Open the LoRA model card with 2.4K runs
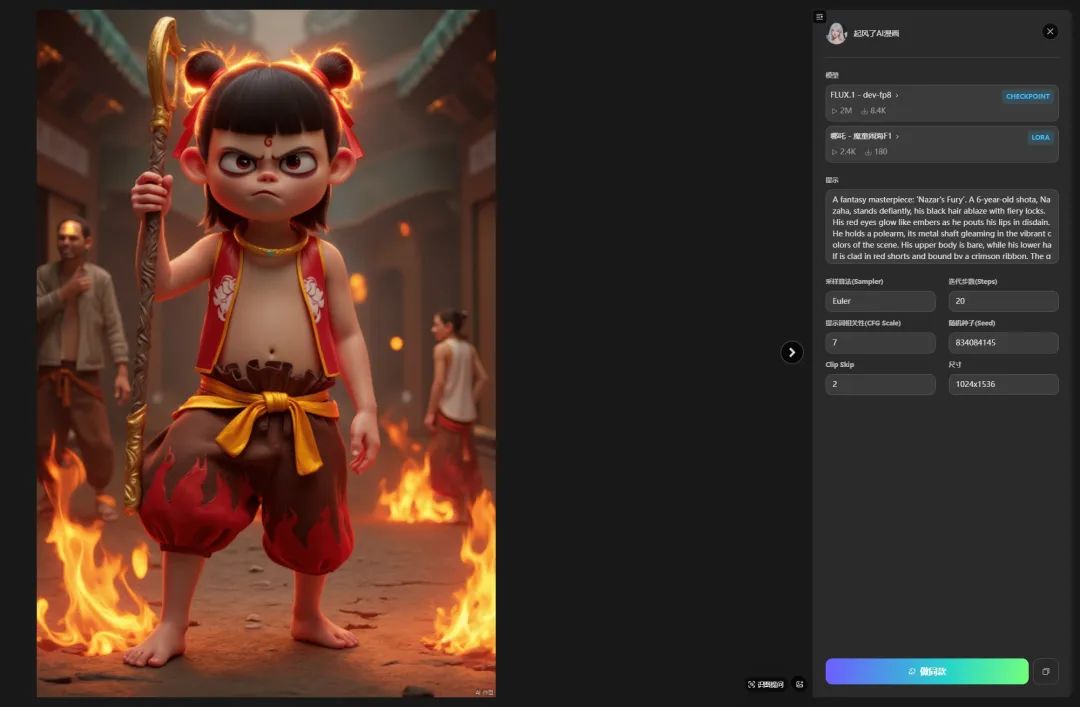This screenshot has width=1080, height=707. (942, 144)
